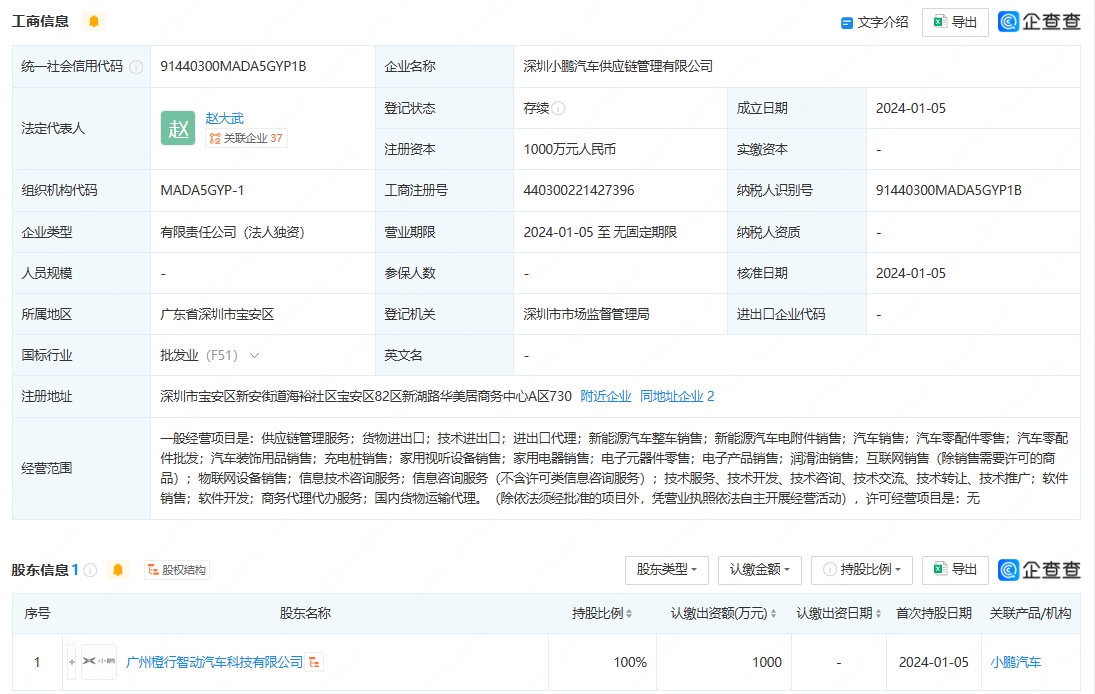Select 首次持股日期 2024-01-05 cell

click(x=934, y=663)
